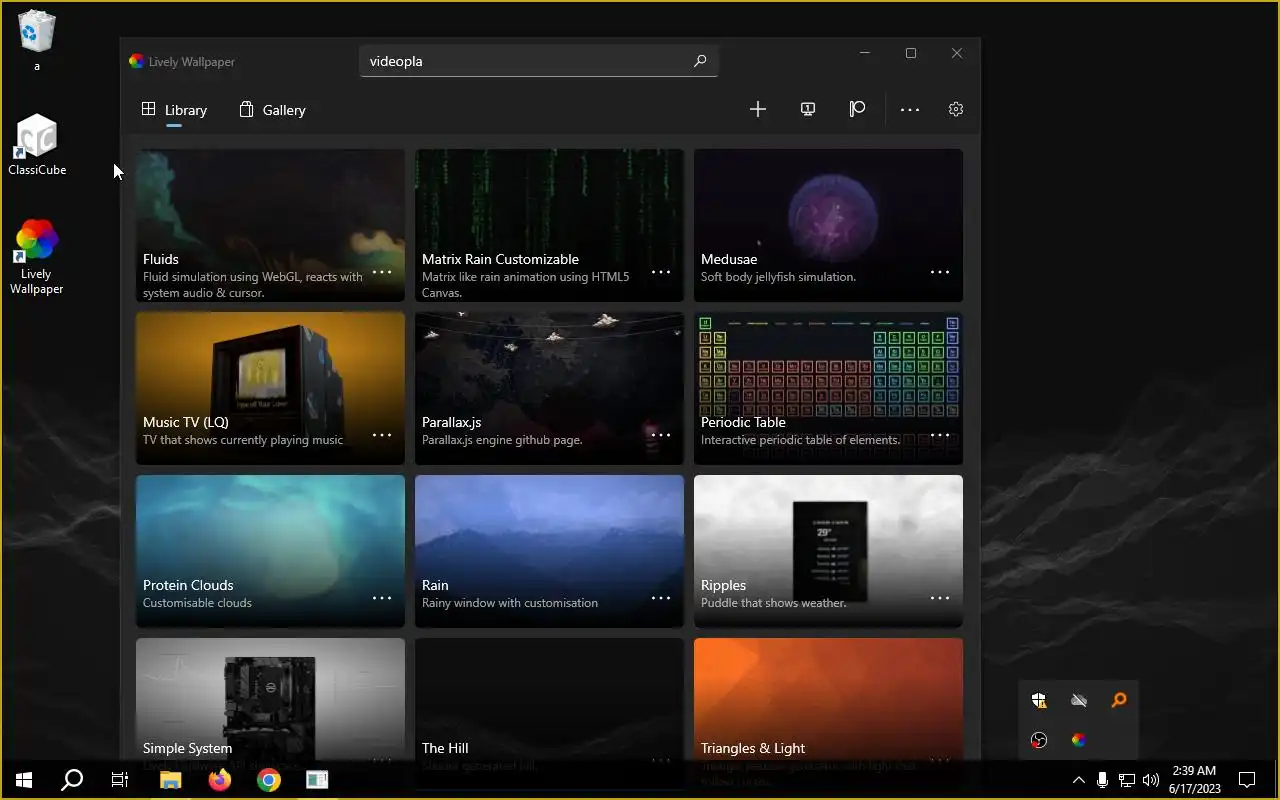This screenshot has width=1280, height=800.
Task: Open the Recycle Bin desktop icon
Action: pos(37,40)
